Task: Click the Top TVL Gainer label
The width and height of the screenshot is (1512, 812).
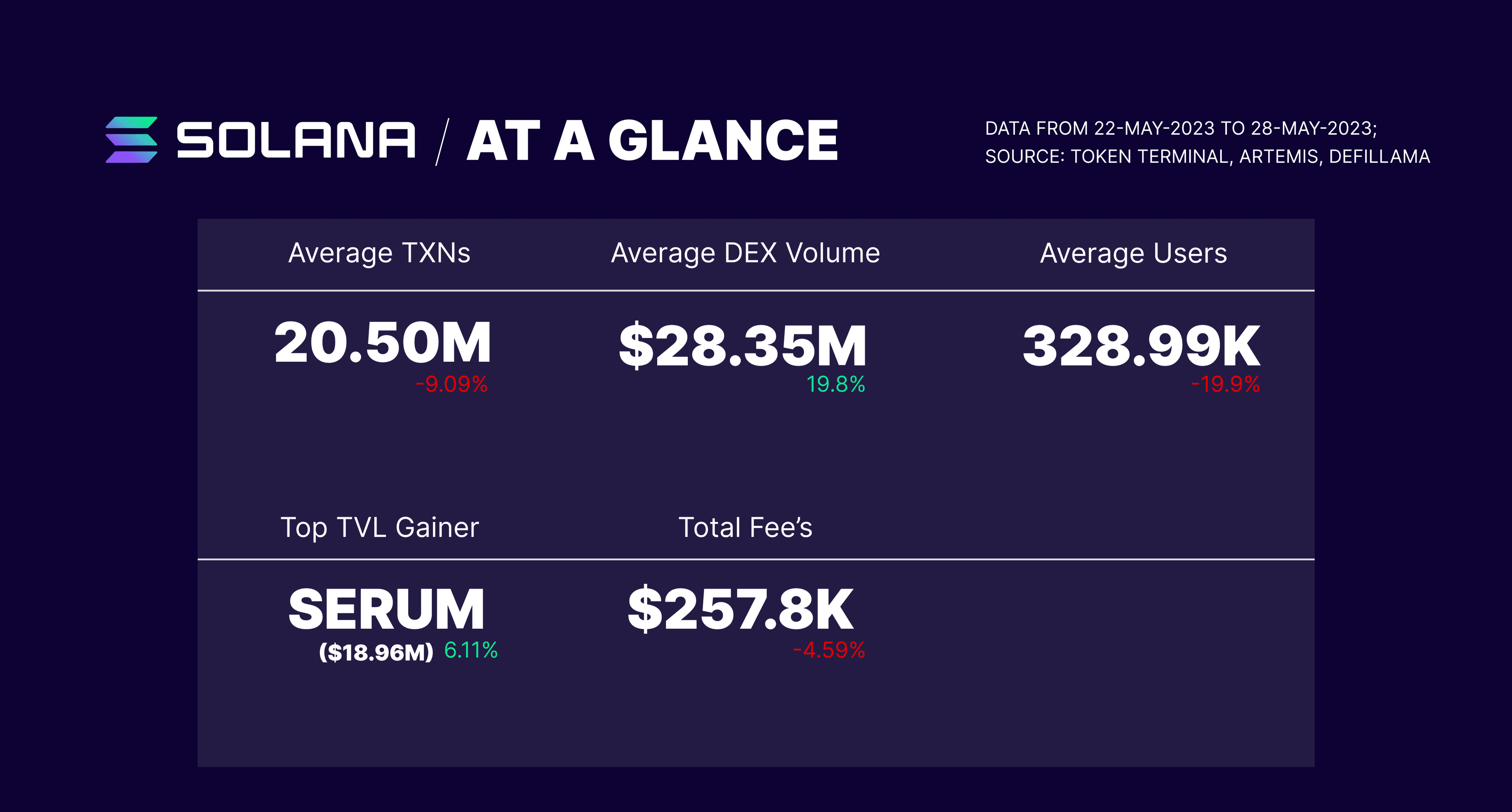Action: [380, 528]
